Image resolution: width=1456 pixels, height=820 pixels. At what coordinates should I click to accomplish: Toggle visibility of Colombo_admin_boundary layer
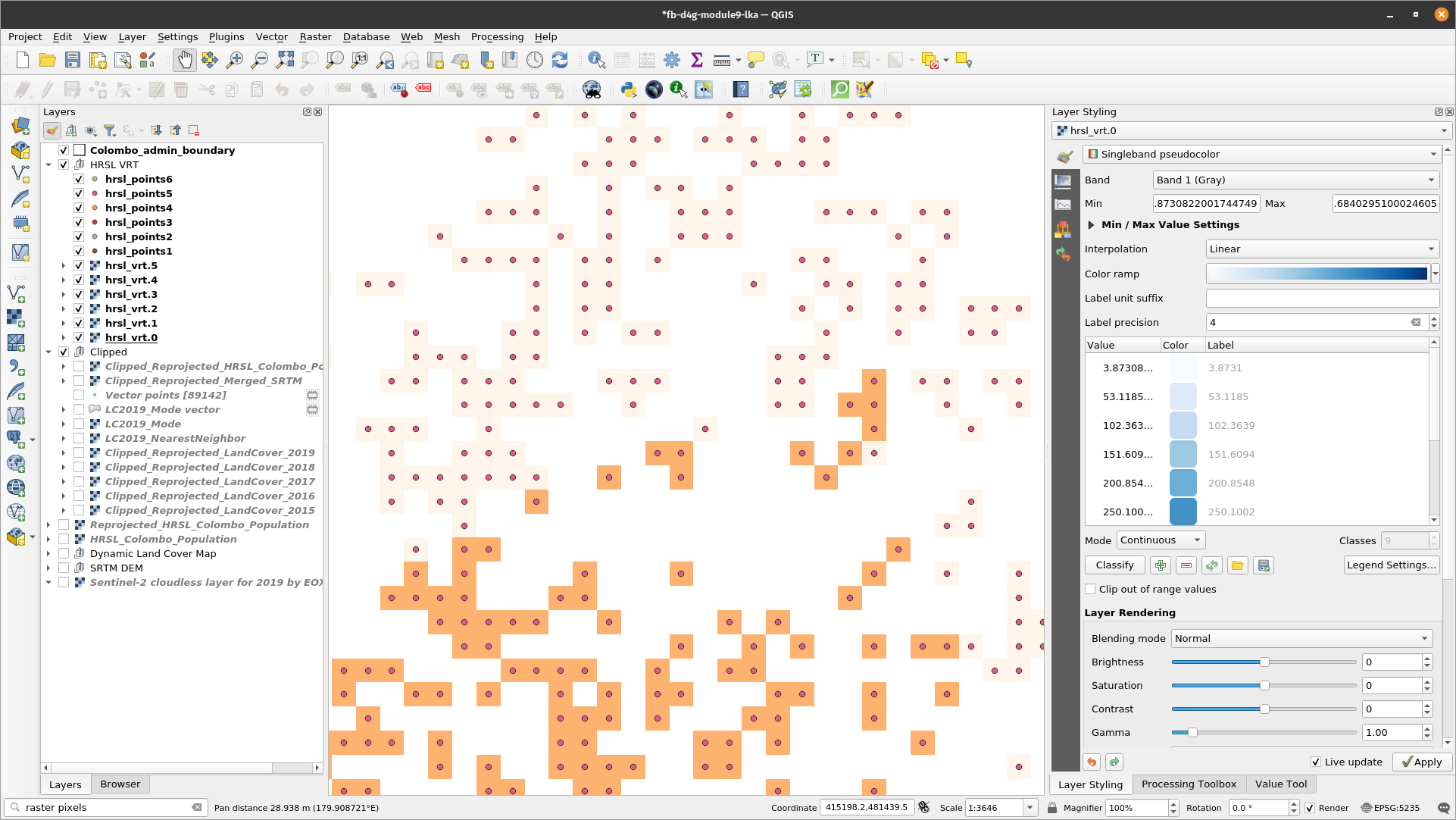[x=64, y=151]
